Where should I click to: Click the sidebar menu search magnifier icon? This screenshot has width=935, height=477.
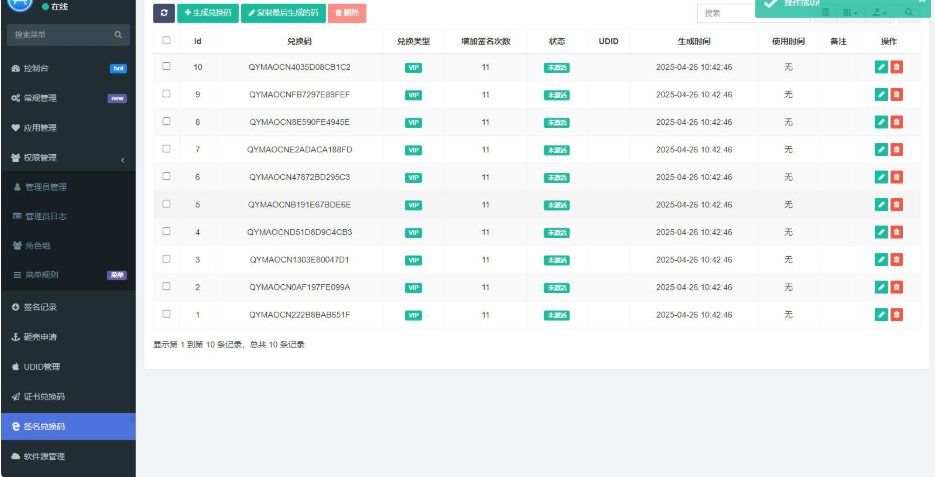[x=118, y=35]
